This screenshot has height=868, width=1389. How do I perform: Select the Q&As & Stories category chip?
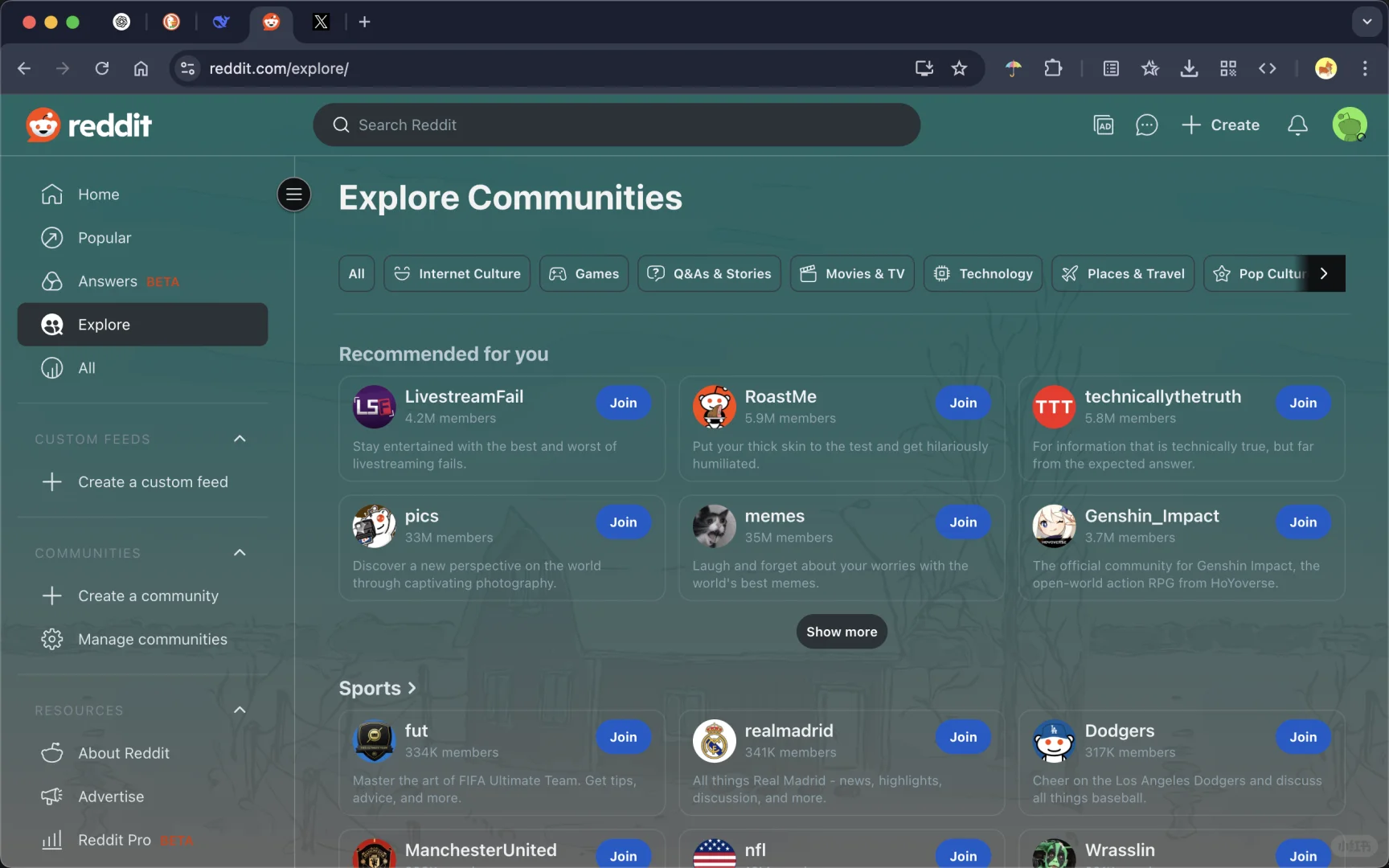point(709,274)
